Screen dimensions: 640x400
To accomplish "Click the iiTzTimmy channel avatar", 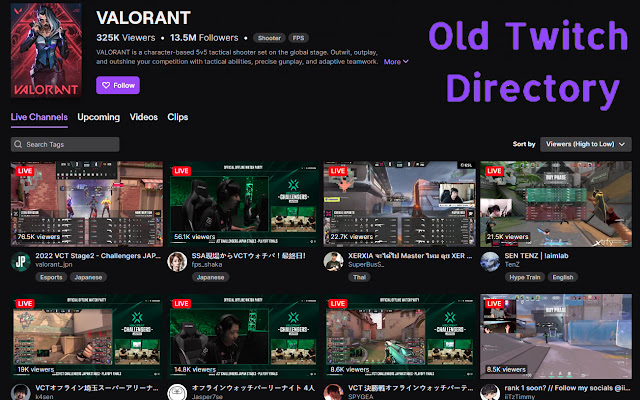I will (490, 392).
